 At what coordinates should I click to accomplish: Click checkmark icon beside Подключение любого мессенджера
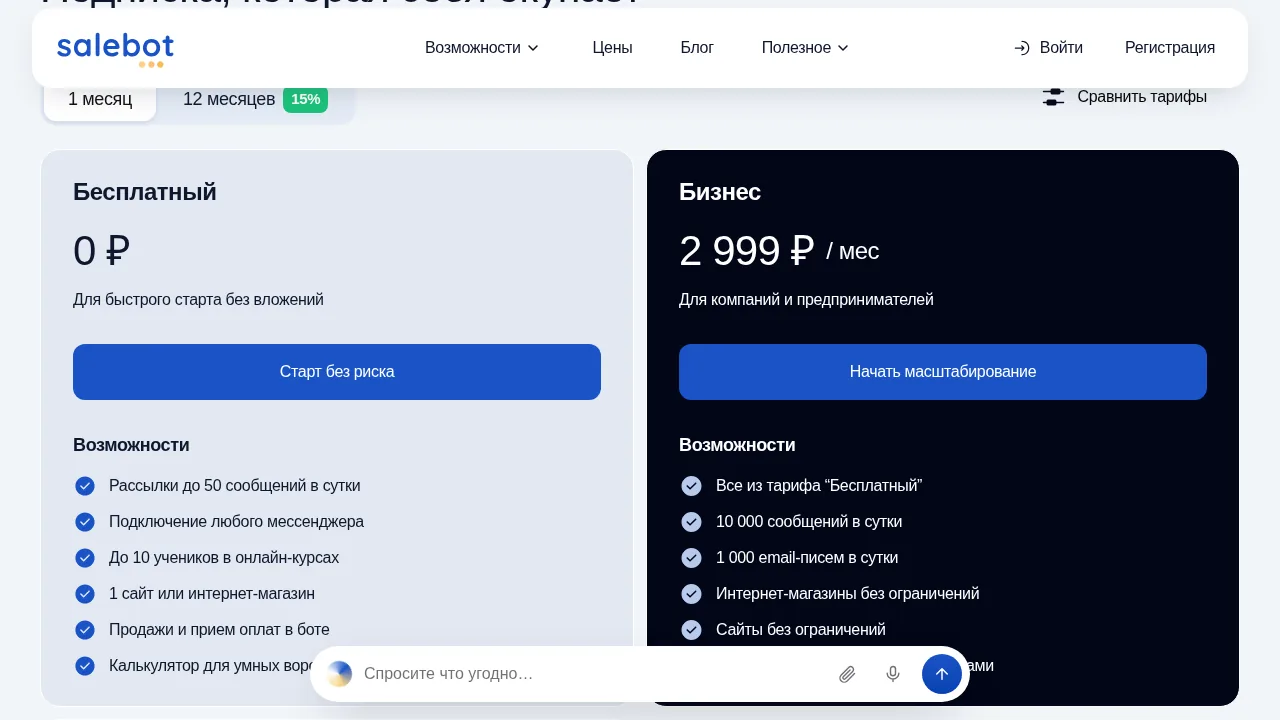[x=85, y=522]
